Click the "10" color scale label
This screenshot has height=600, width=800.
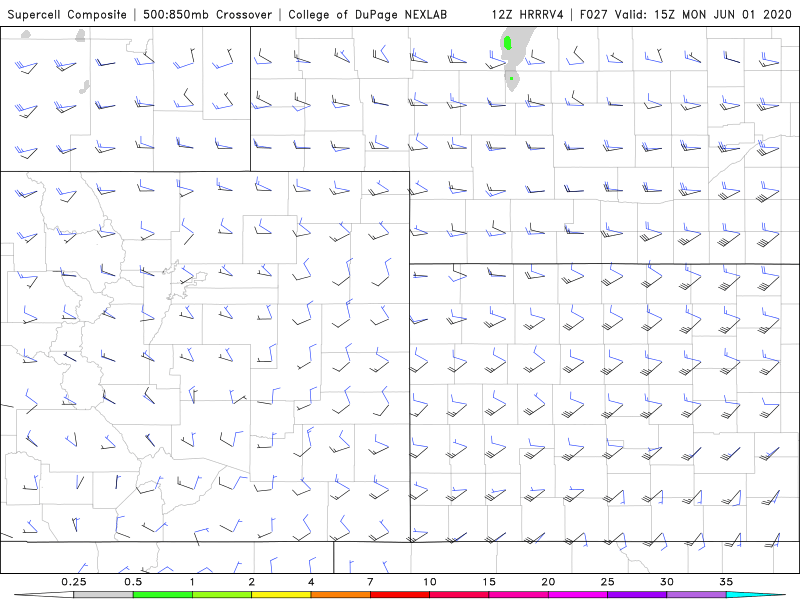pos(430,582)
